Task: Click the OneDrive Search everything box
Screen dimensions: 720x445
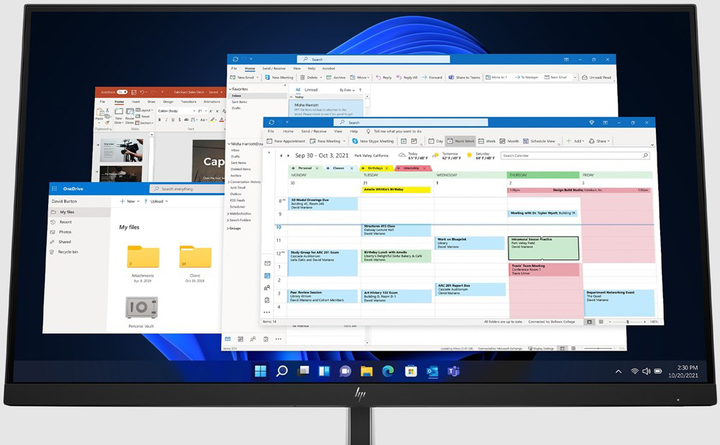Action: (186, 189)
